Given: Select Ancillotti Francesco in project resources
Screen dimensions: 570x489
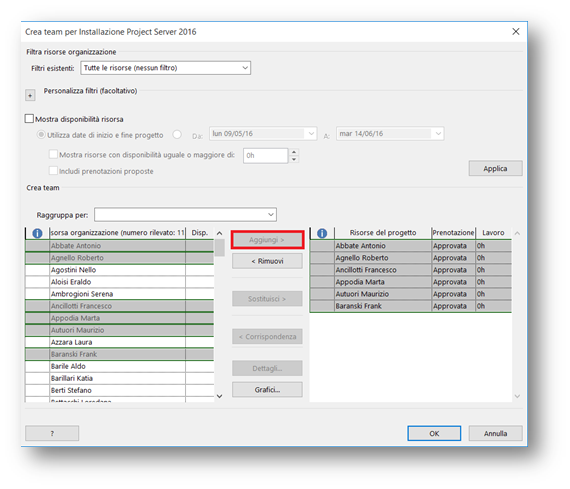Looking at the screenshot, I should (383, 270).
